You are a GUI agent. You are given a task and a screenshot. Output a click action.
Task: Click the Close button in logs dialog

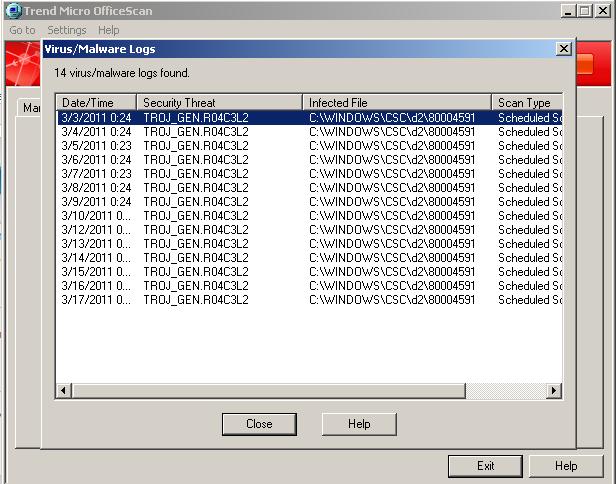(x=259, y=424)
